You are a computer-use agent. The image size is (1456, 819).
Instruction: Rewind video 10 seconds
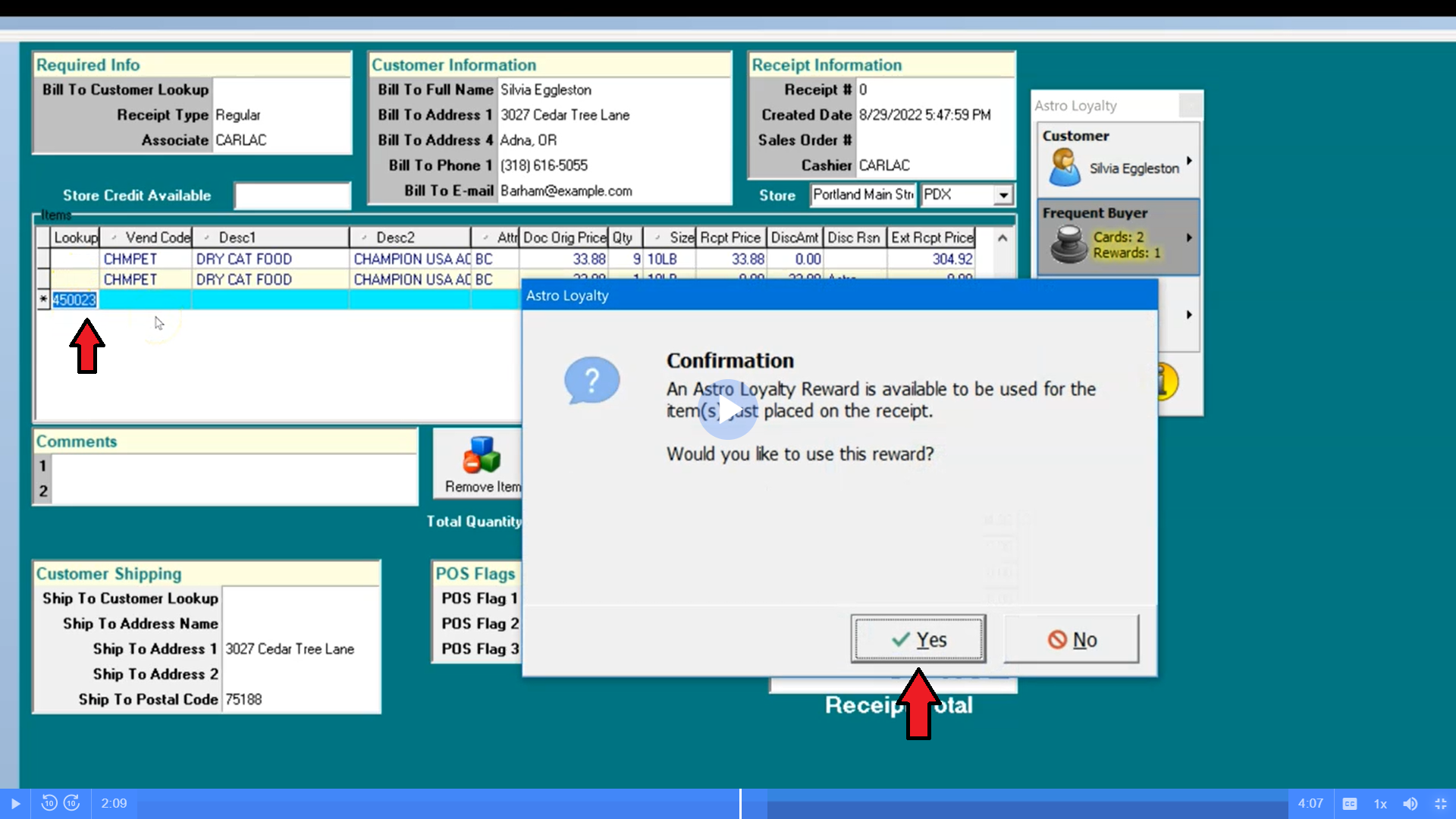(x=49, y=803)
